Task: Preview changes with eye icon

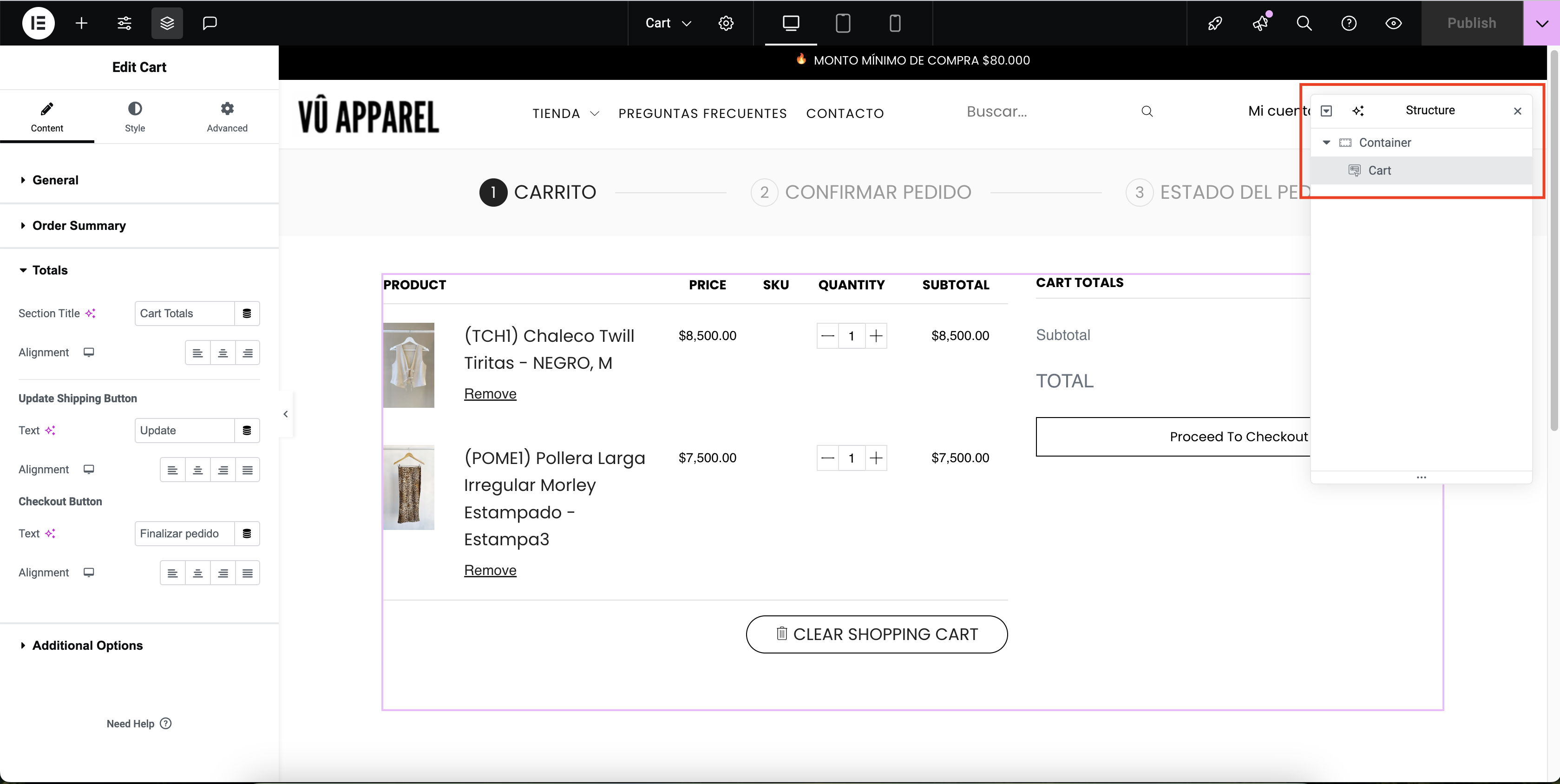Action: (1394, 23)
